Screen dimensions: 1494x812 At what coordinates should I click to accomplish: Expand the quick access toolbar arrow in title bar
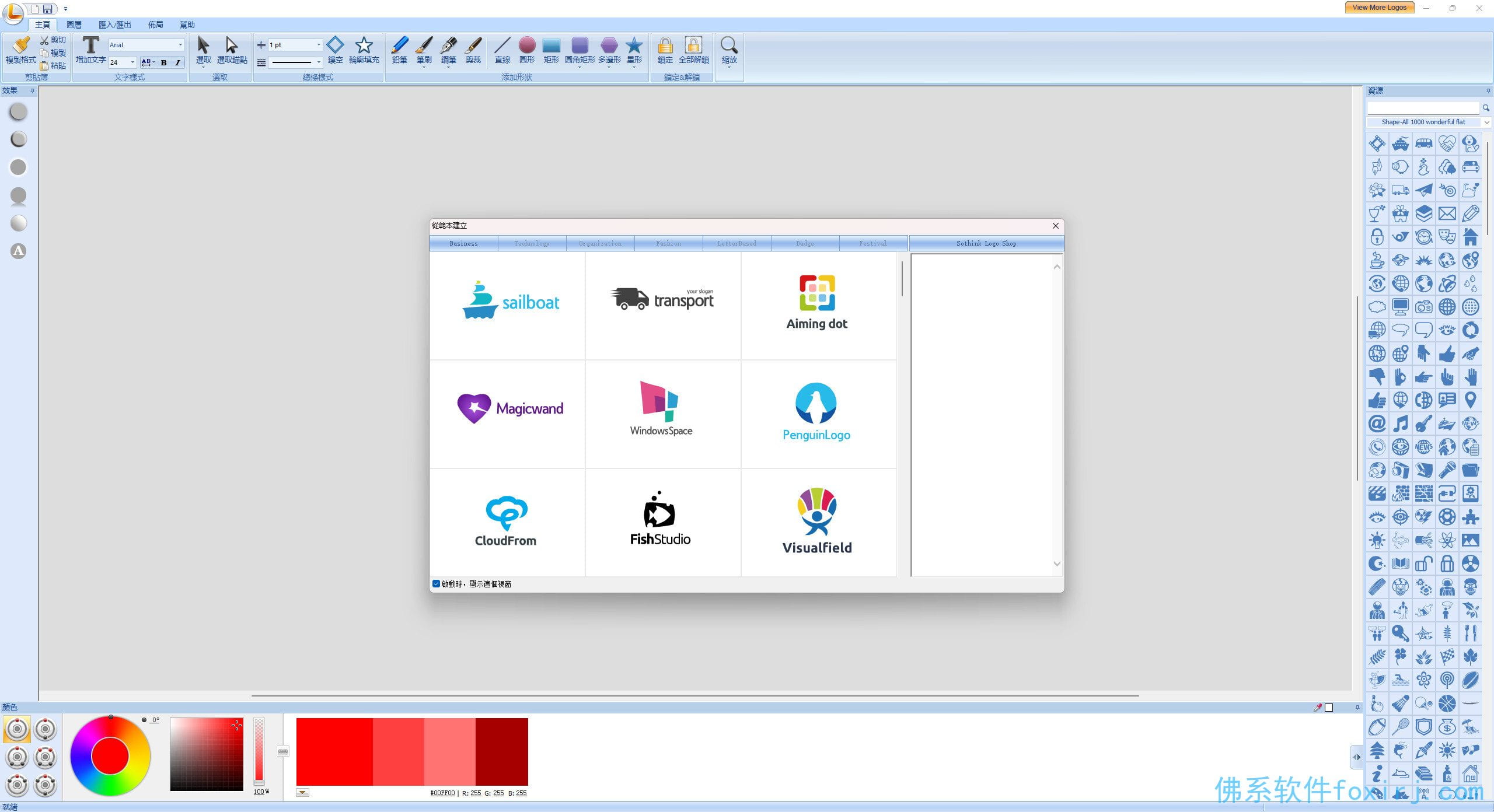65,9
